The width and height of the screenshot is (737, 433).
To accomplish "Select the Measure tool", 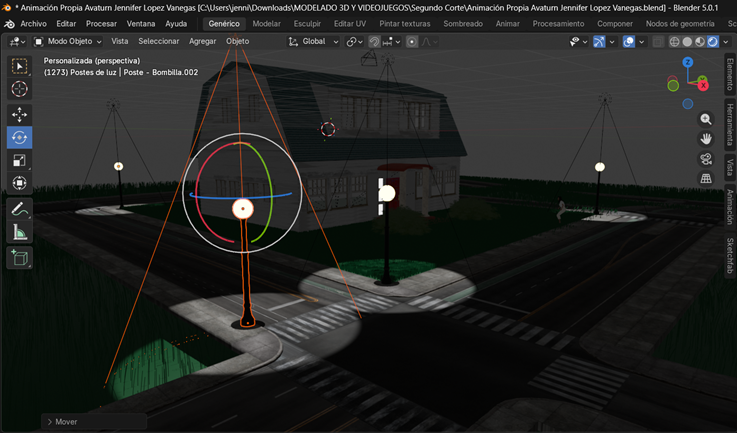I will 19,233.
